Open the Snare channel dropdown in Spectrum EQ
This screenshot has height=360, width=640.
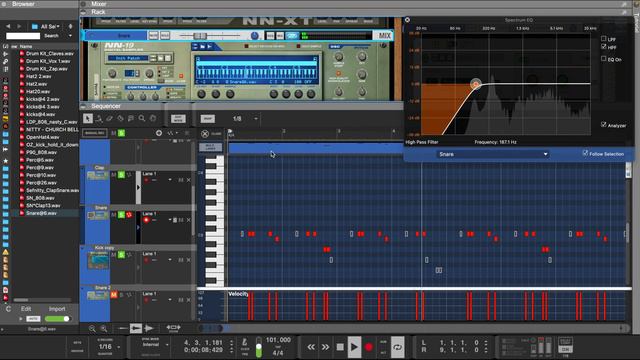(x=493, y=154)
